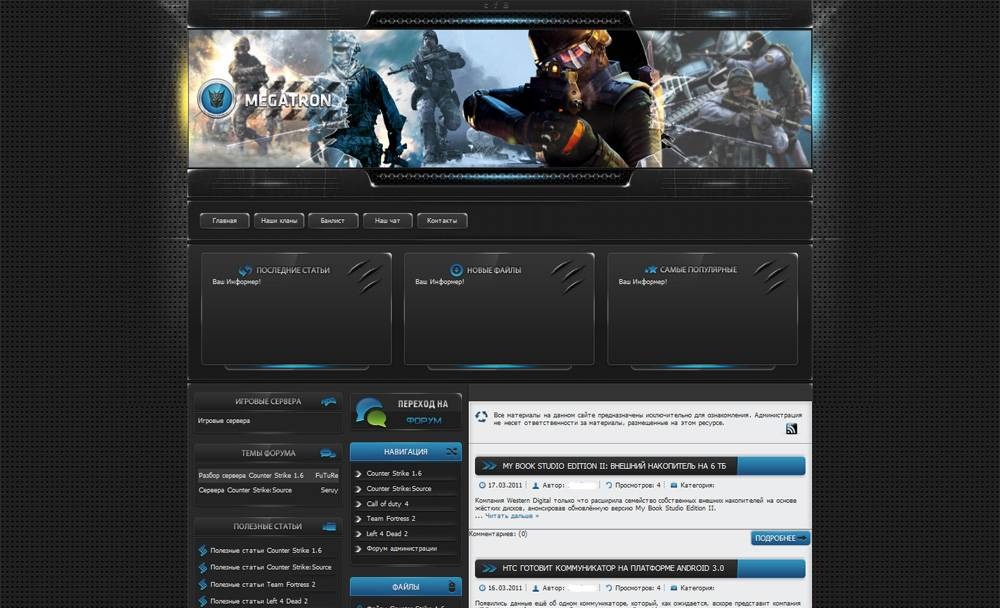The width and height of the screenshot is (1000, 608).
Task: Click the star icon beside Самые популярные
Action: click(651, 270)
